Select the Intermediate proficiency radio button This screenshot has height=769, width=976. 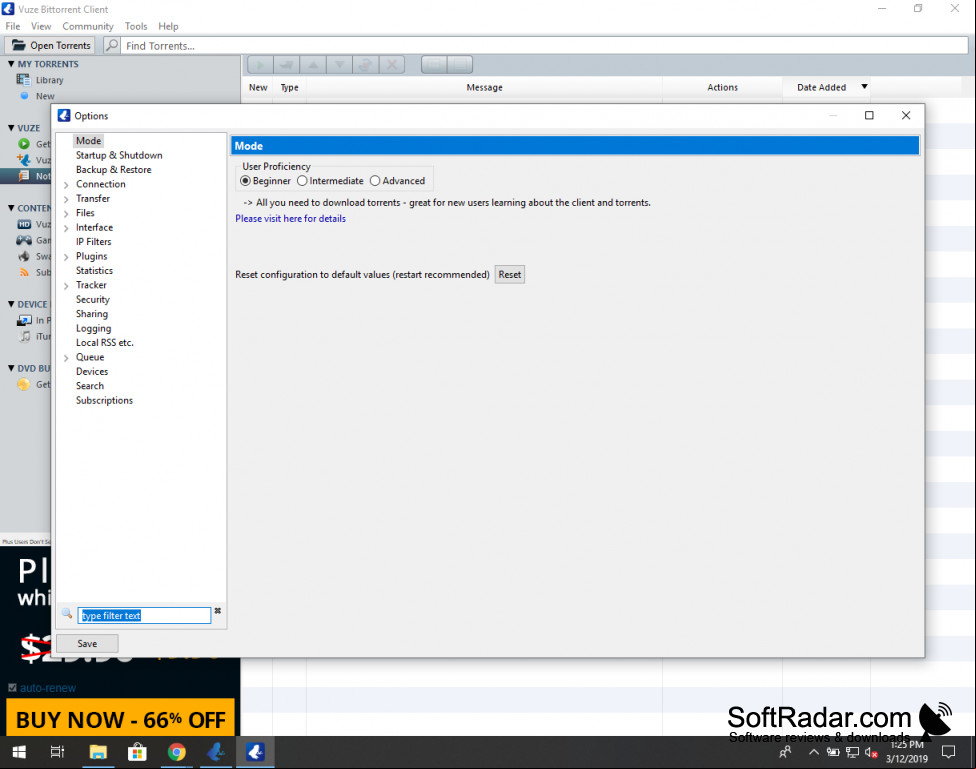pyautogui.click(x=302, y=181)
